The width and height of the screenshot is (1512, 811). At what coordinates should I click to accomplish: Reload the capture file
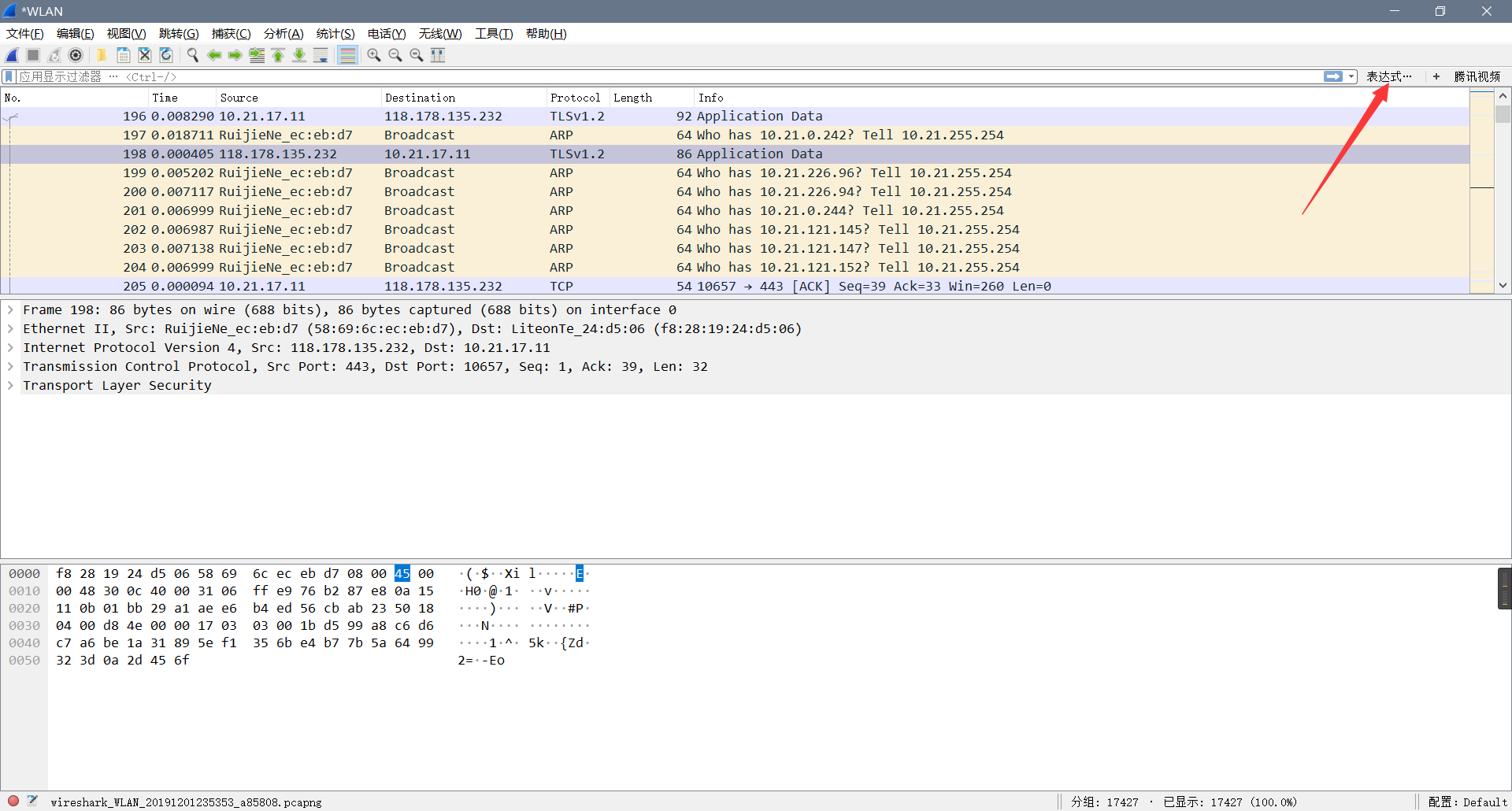[166, 55]
